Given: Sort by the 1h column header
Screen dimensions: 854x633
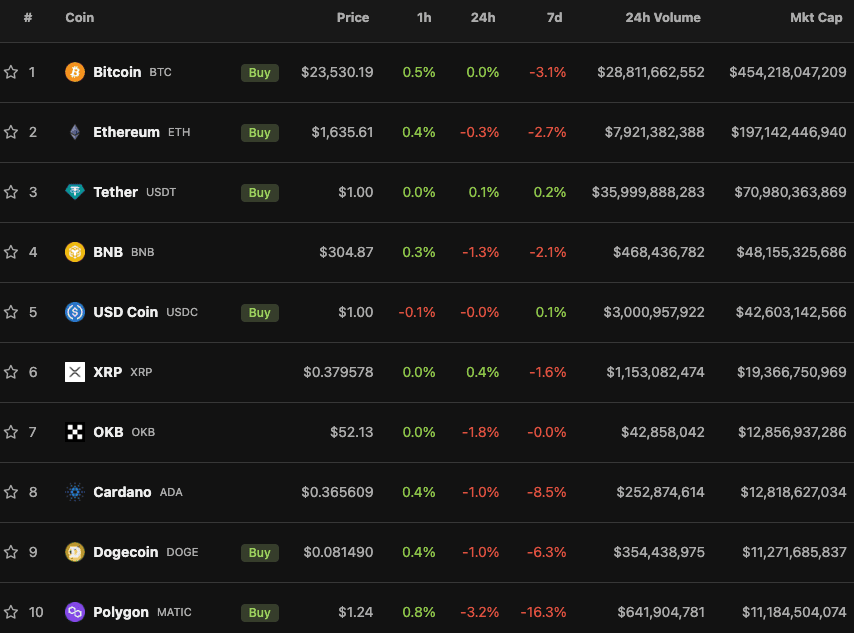Looking at the screenshot, I should coord(424,17).
